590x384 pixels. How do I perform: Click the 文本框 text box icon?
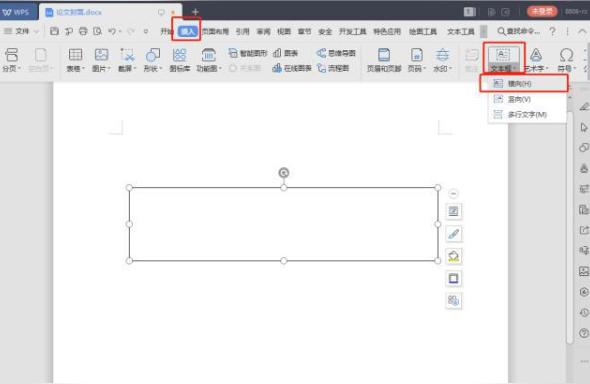[503, 55]
